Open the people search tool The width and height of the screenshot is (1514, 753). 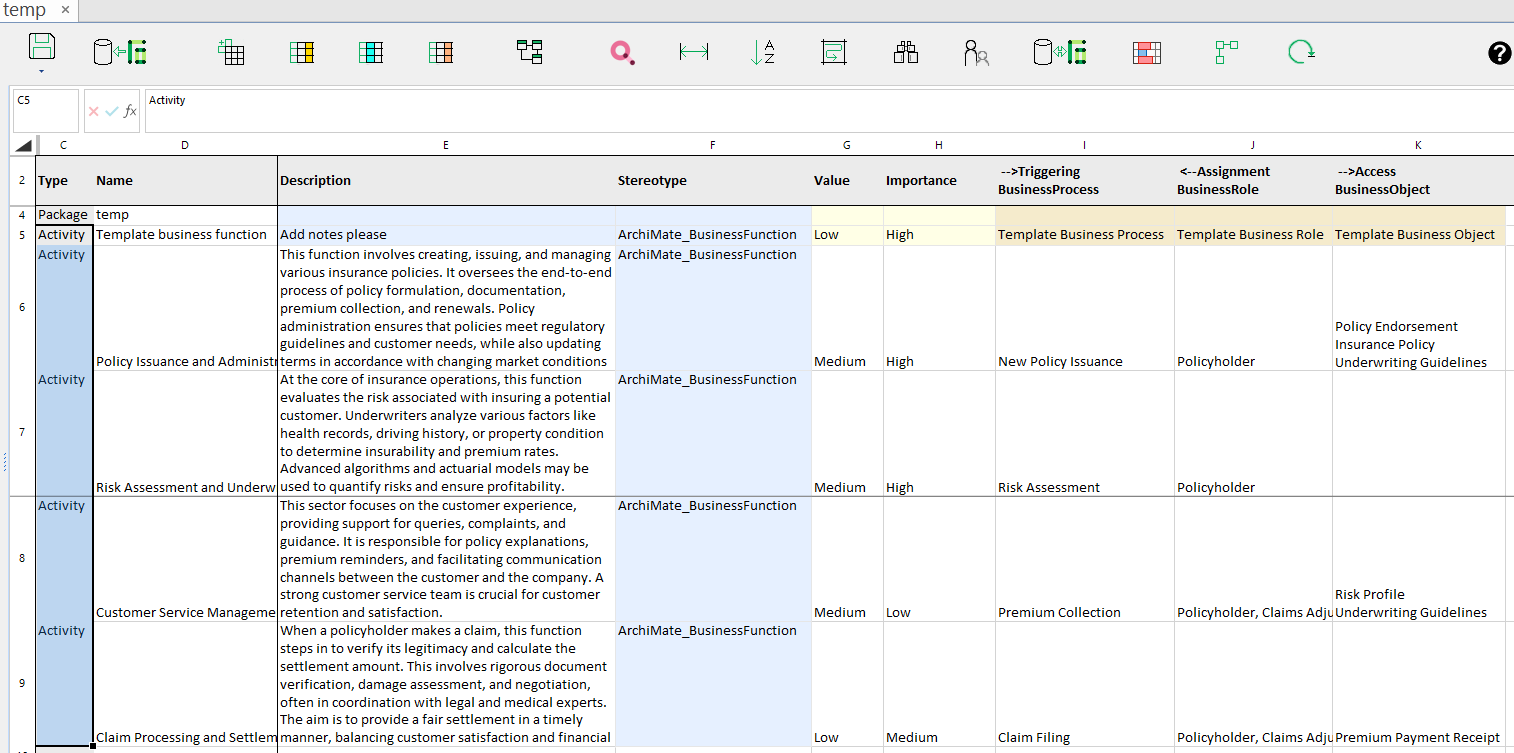pyautogui.click(x=977, y=52)
